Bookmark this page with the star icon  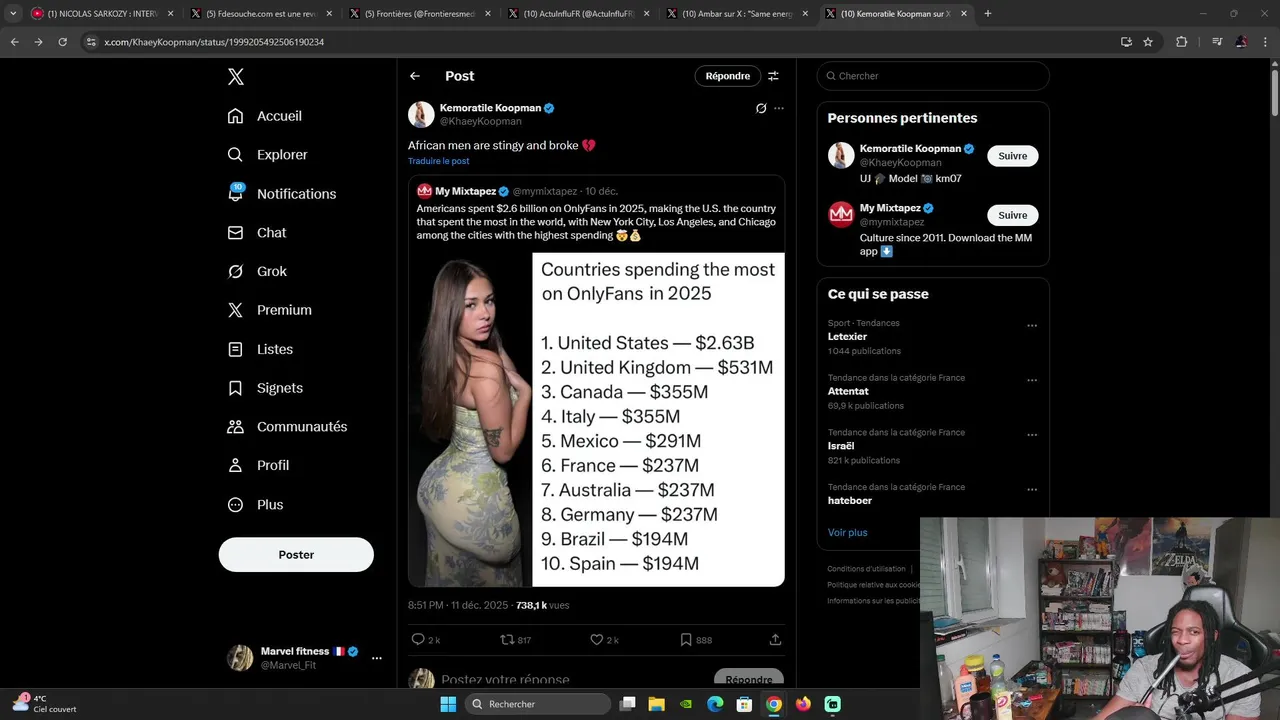point(1148,42)
